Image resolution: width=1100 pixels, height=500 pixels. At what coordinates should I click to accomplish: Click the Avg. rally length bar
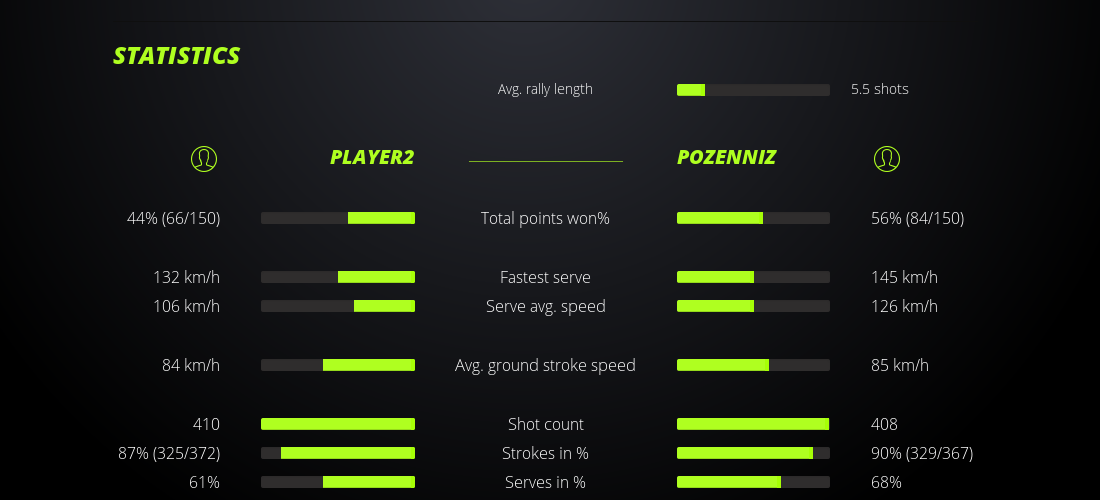753,90
